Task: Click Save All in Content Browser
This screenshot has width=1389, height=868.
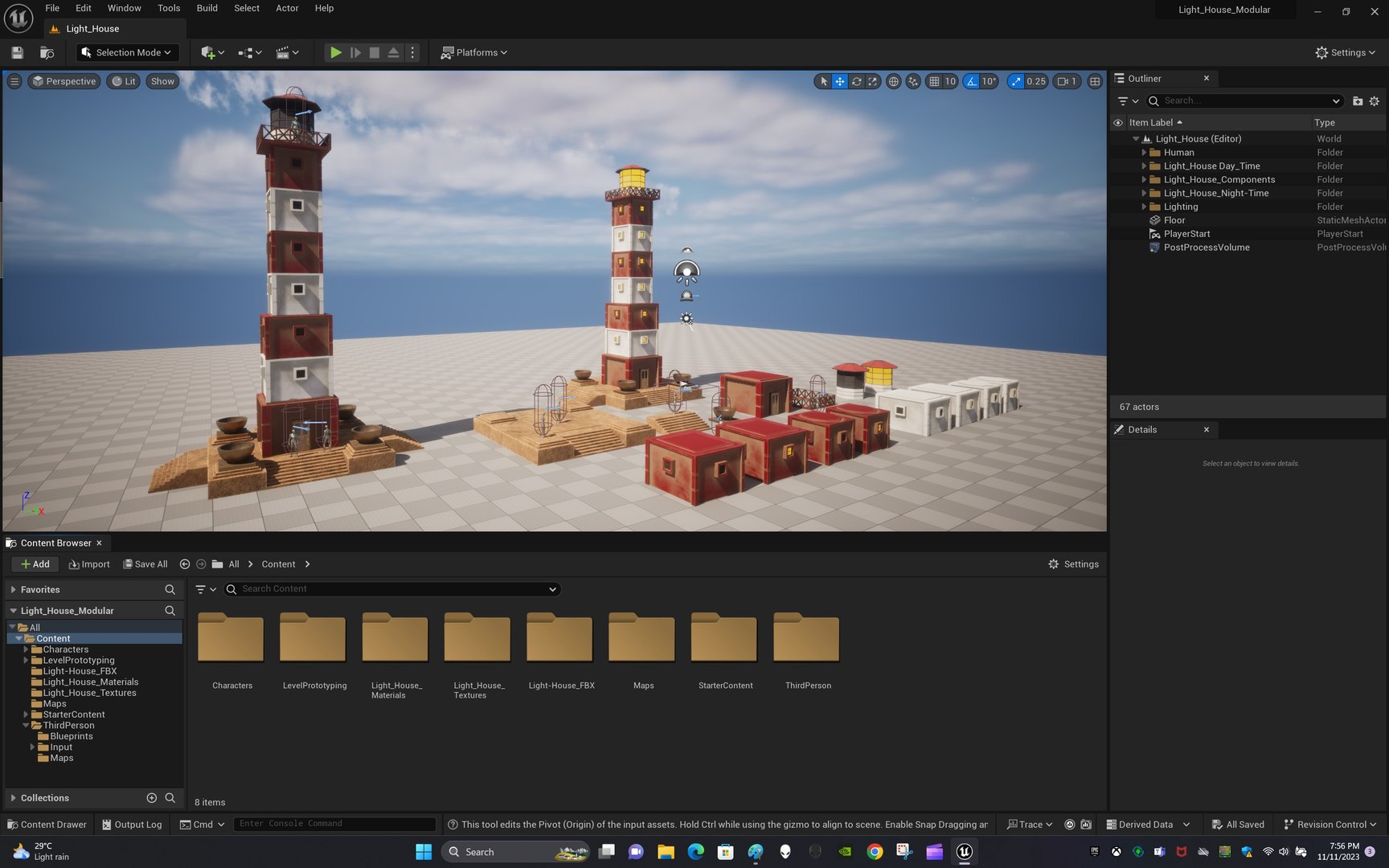Action: click(x=145, y=564)
